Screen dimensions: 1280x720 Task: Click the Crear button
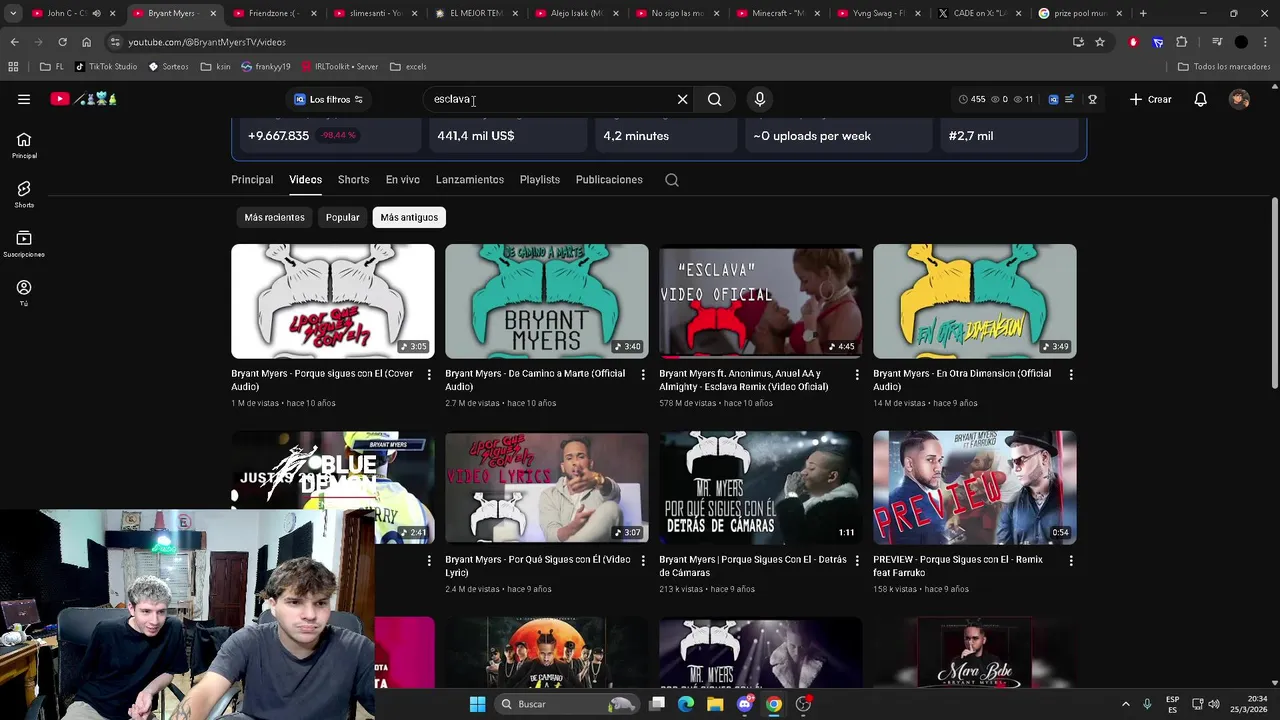pyautogui.click(x=1151, y=99)
